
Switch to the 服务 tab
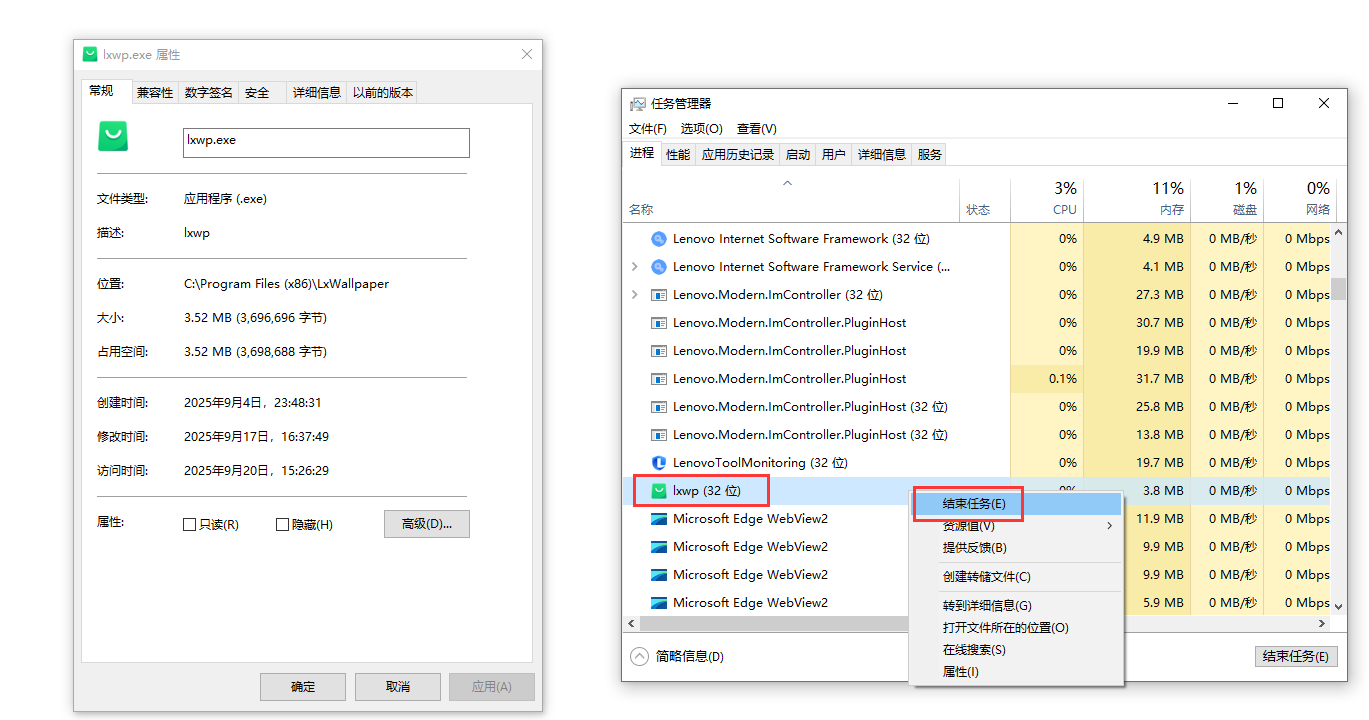[x=930, y=154]
